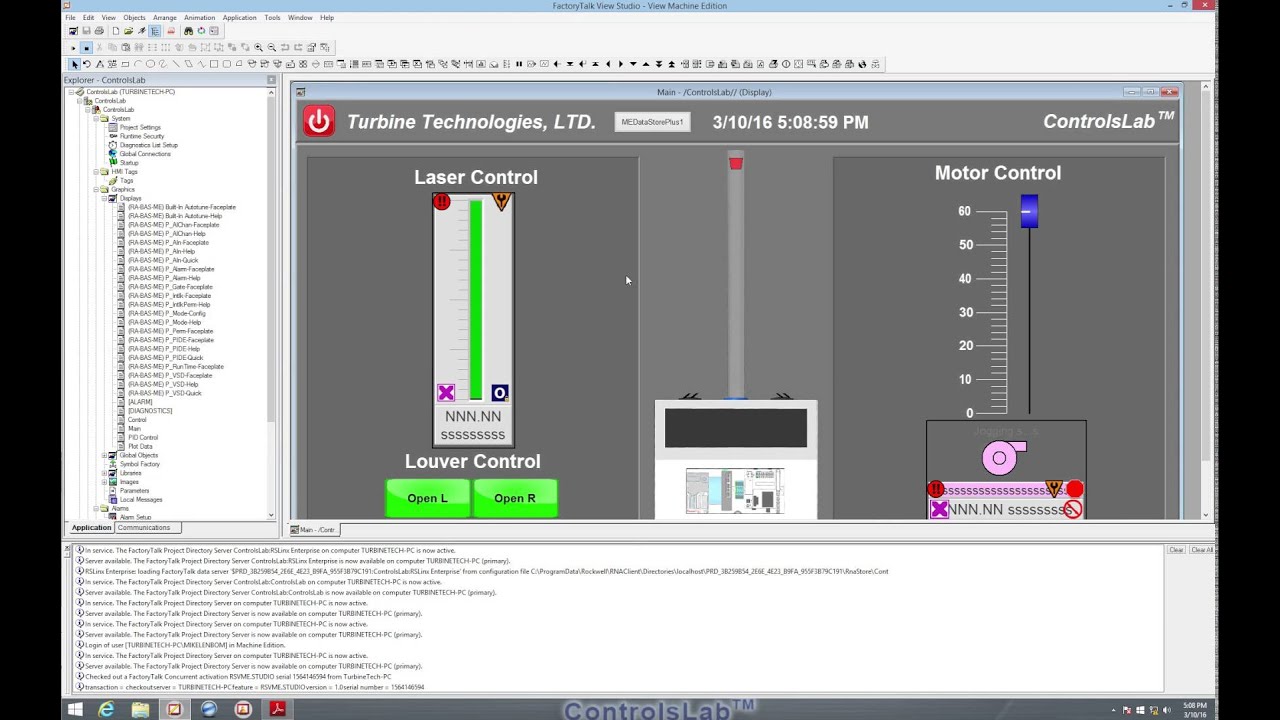This screenshot has height=720, width=1280.
Task: Open the Arrange menu
Action: click(165, 17)
